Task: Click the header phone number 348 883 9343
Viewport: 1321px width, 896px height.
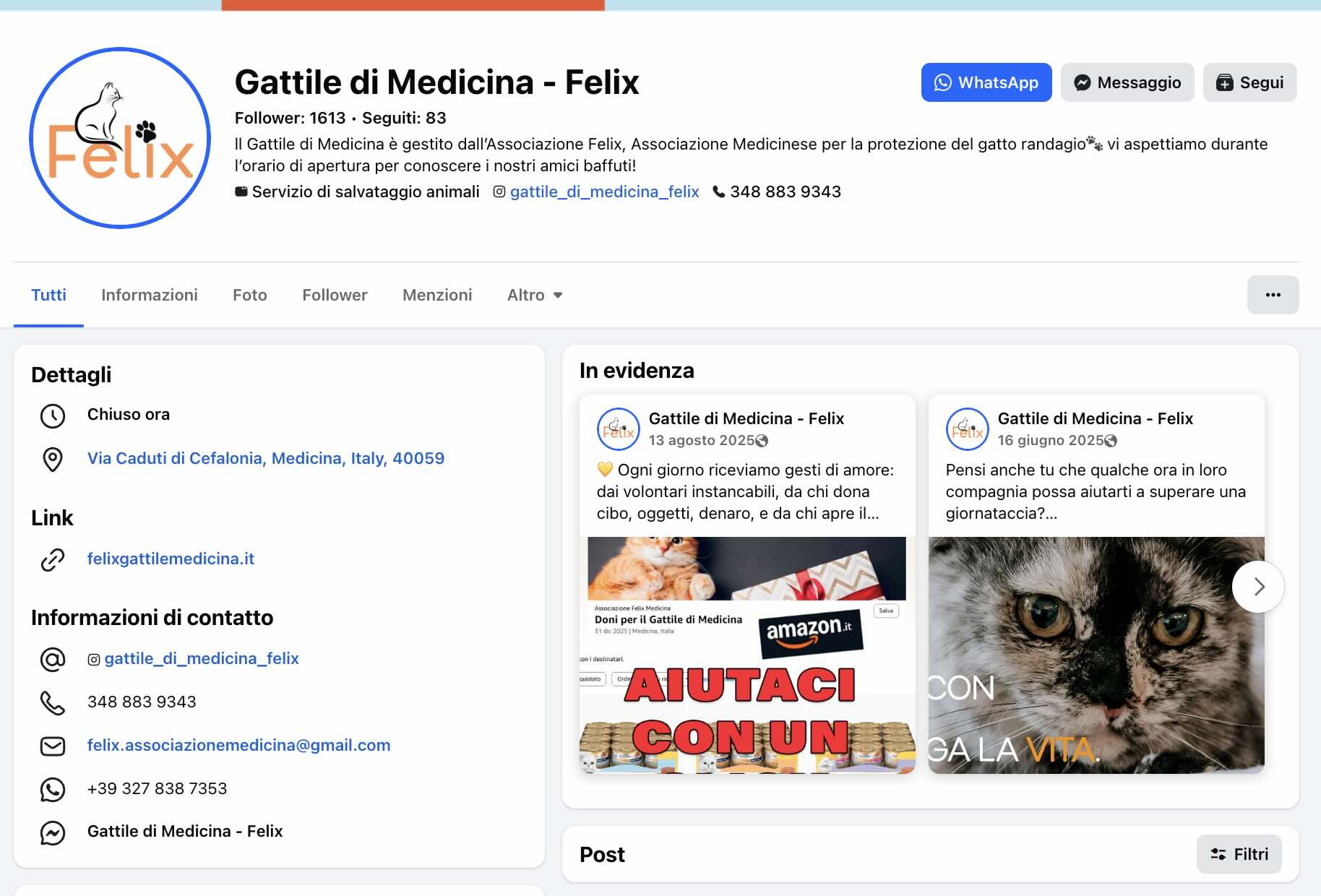Action: coord(786,191)
